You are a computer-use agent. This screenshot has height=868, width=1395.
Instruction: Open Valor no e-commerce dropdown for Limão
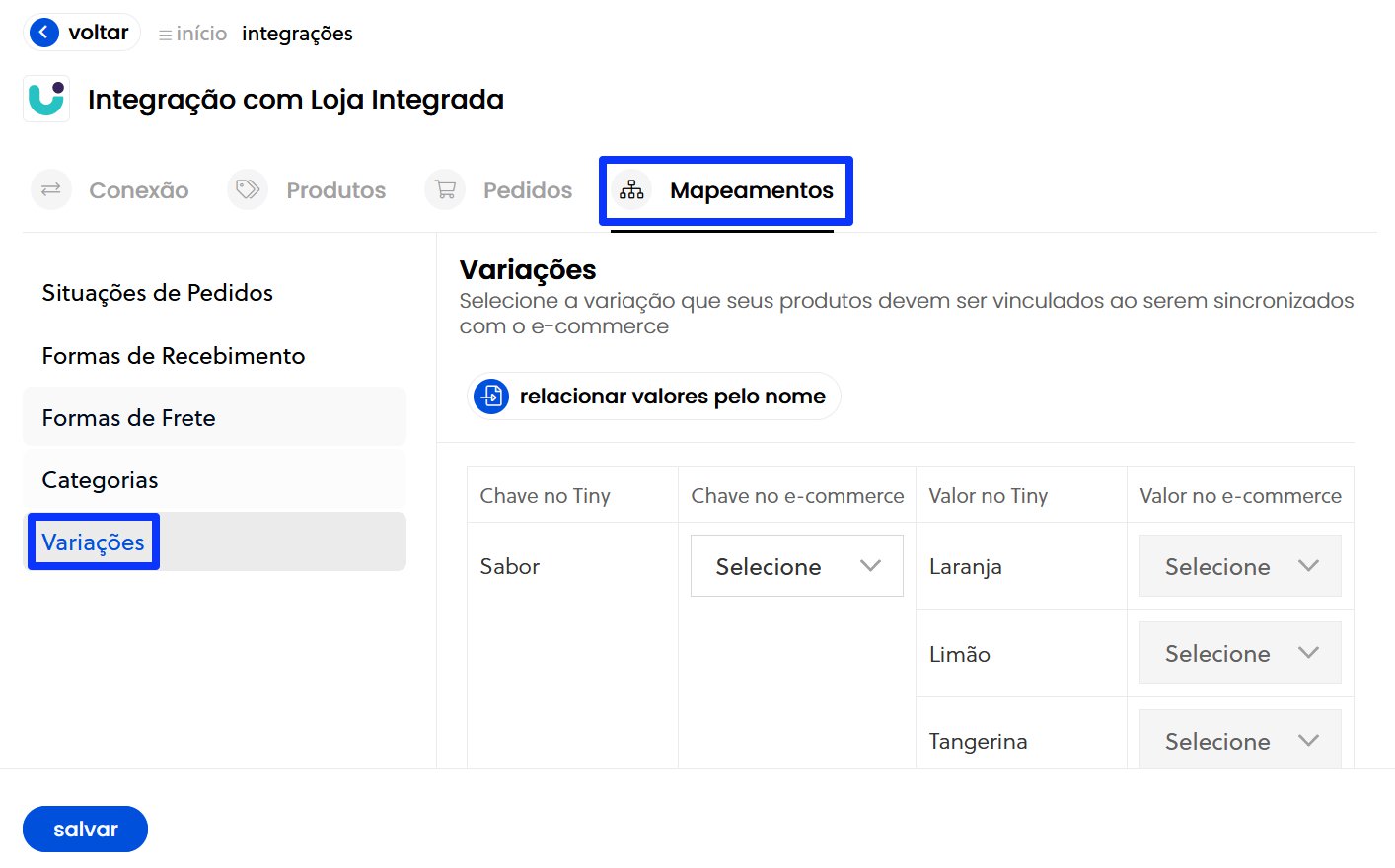(1240, 653)
